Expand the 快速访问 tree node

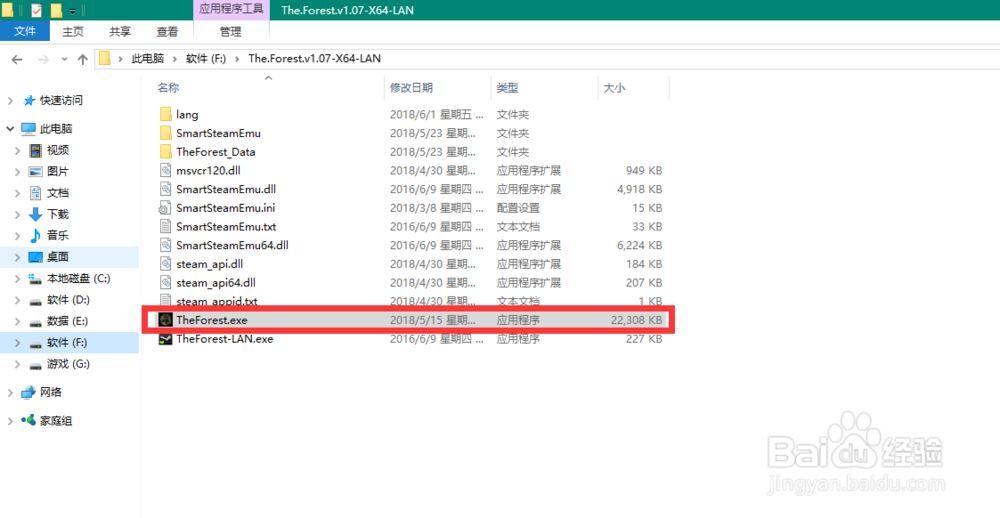pyautogui.click(x=10, y=100)
